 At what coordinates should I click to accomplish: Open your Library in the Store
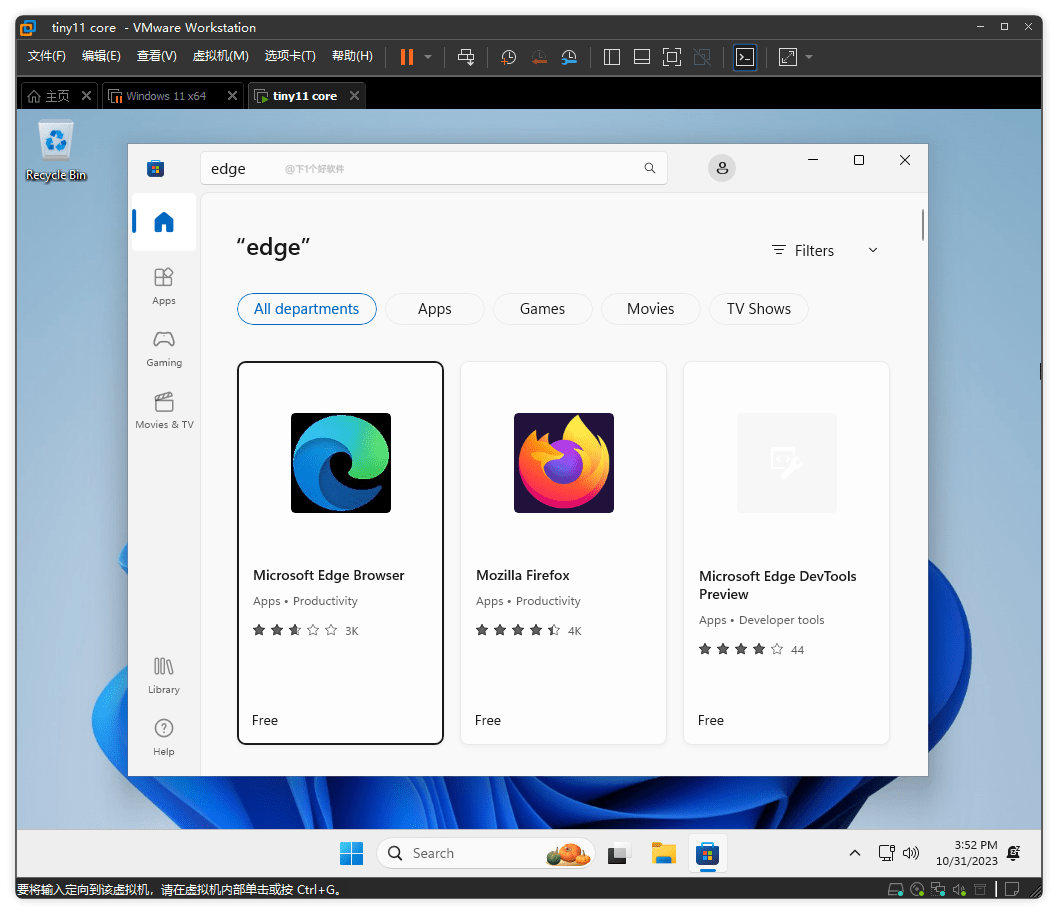pyautogui.click(x=163, y=674)
